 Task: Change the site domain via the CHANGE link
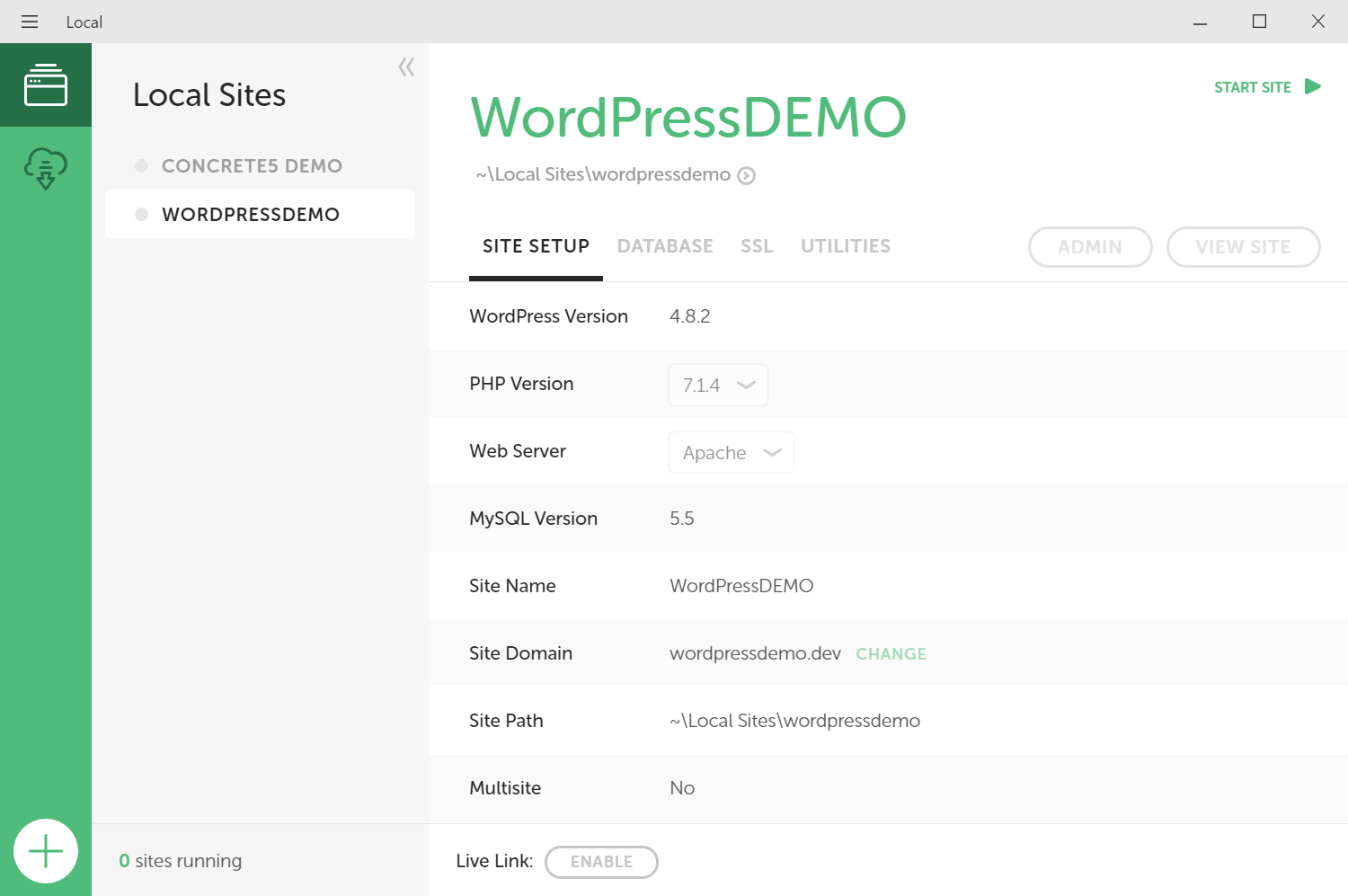coord(891,653)
